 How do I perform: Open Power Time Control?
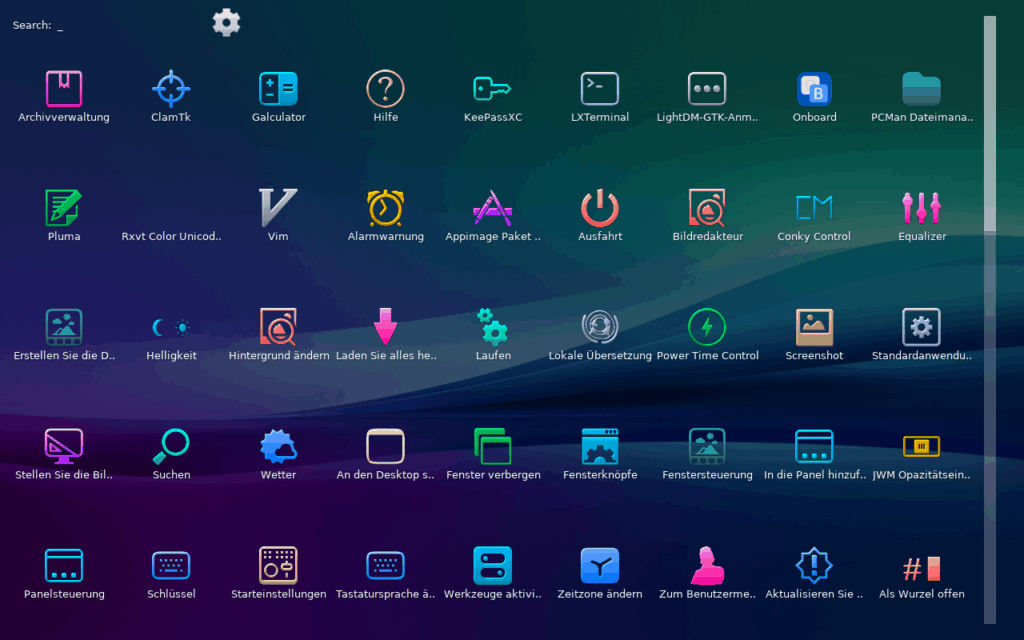click(707, 328)
